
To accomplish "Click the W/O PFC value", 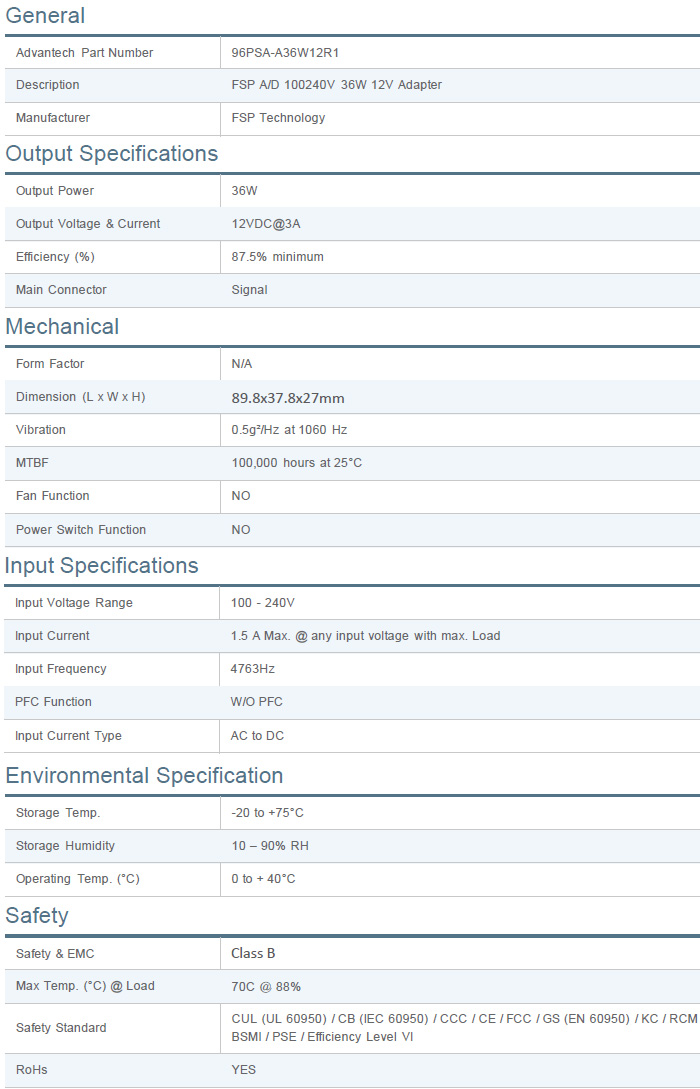I will pyautogui.click(x=257, y=702).
